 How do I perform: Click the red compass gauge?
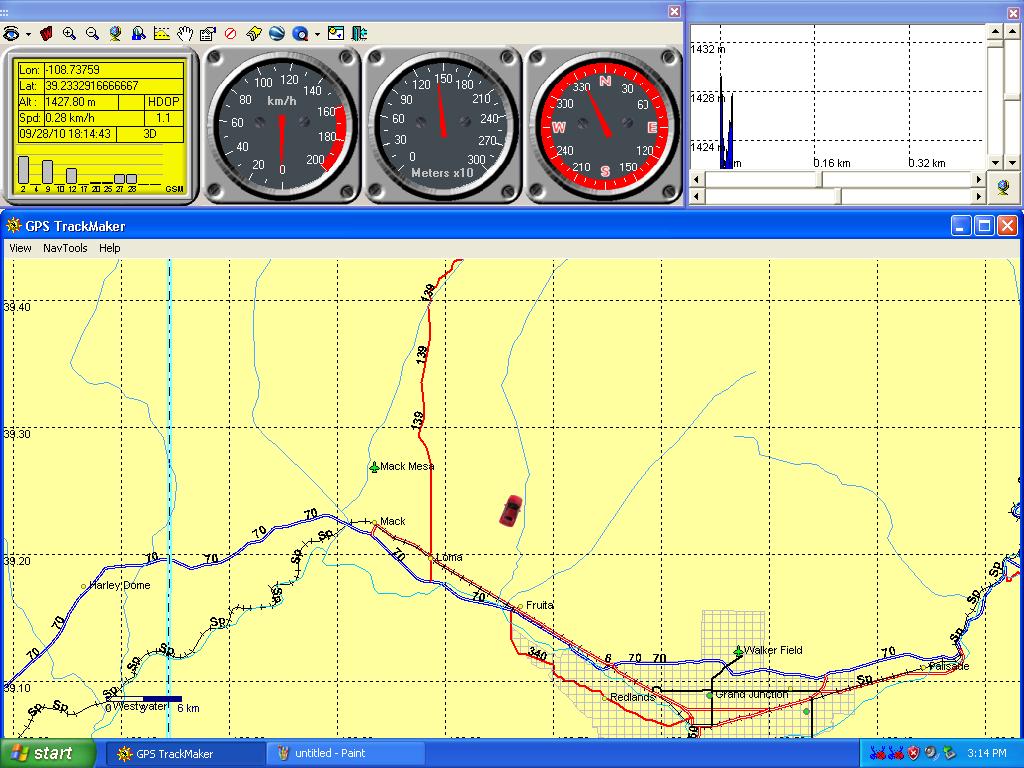click(x=604, y=125)
